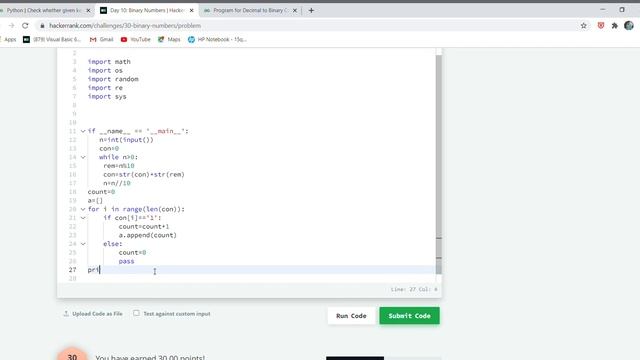The image size is (640, 360).
Task: Open a new tab with the plus button
Action: pyautogui.click(x=311, y=10)
